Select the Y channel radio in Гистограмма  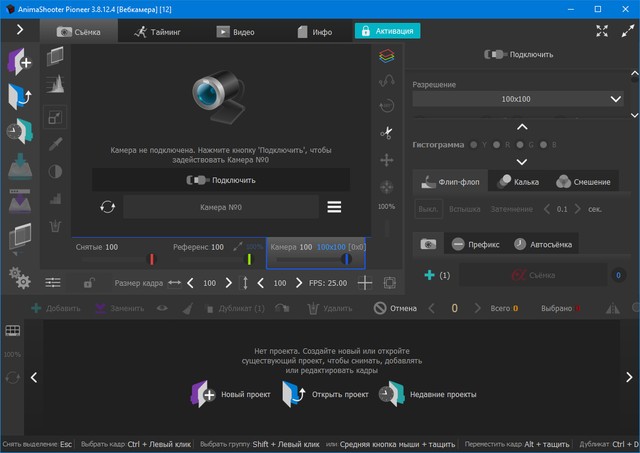pyautogui.click(x=474, y=144)
